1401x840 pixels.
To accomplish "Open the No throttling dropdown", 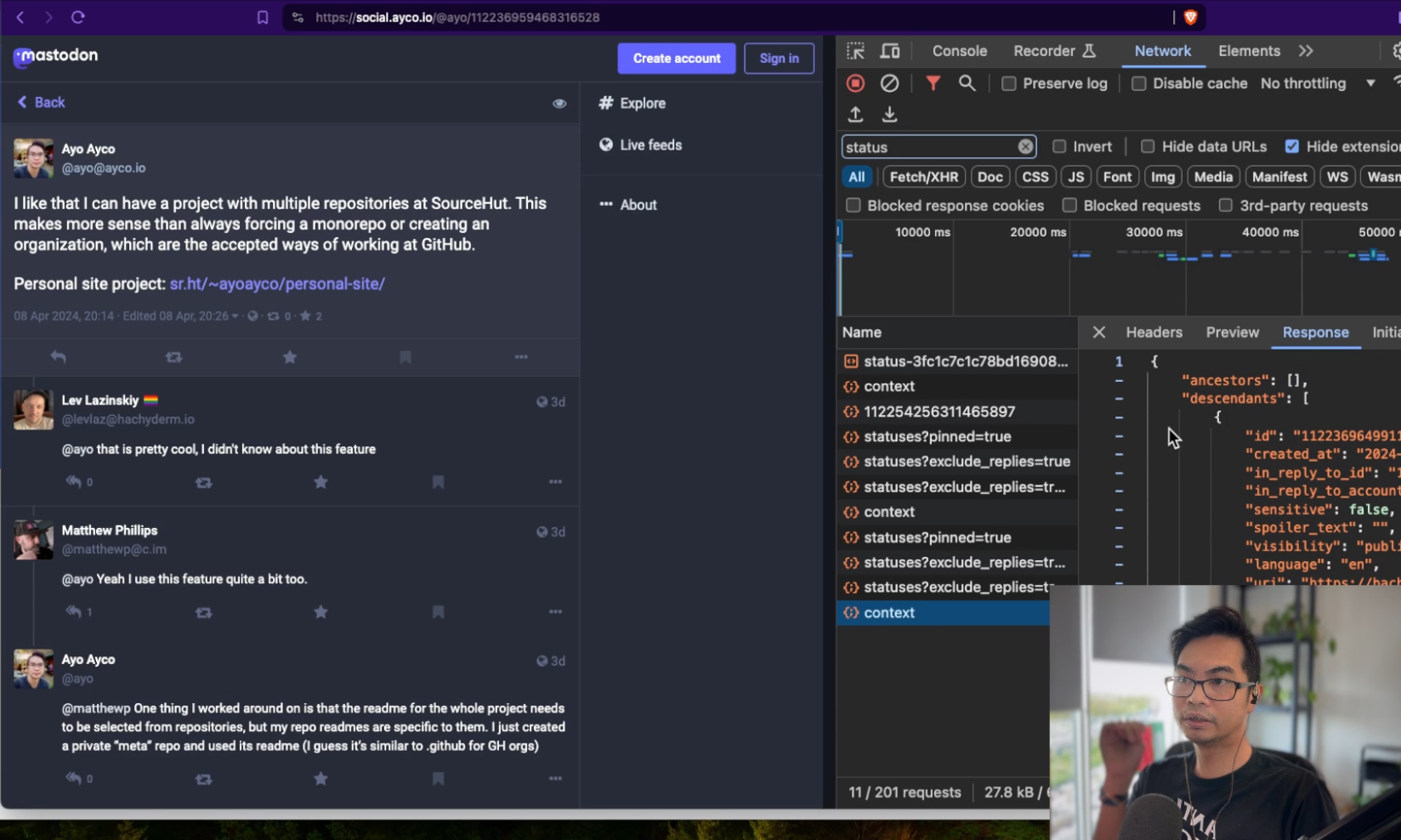I will coord(1317,83).
